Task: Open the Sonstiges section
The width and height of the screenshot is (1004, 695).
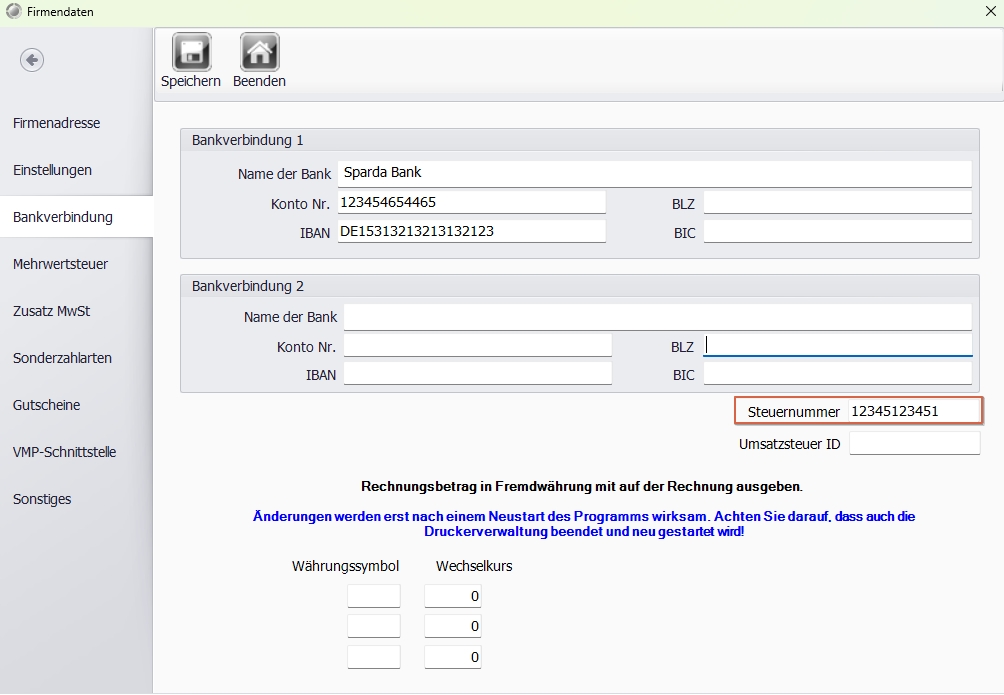Action: click(x=42, y=499)
